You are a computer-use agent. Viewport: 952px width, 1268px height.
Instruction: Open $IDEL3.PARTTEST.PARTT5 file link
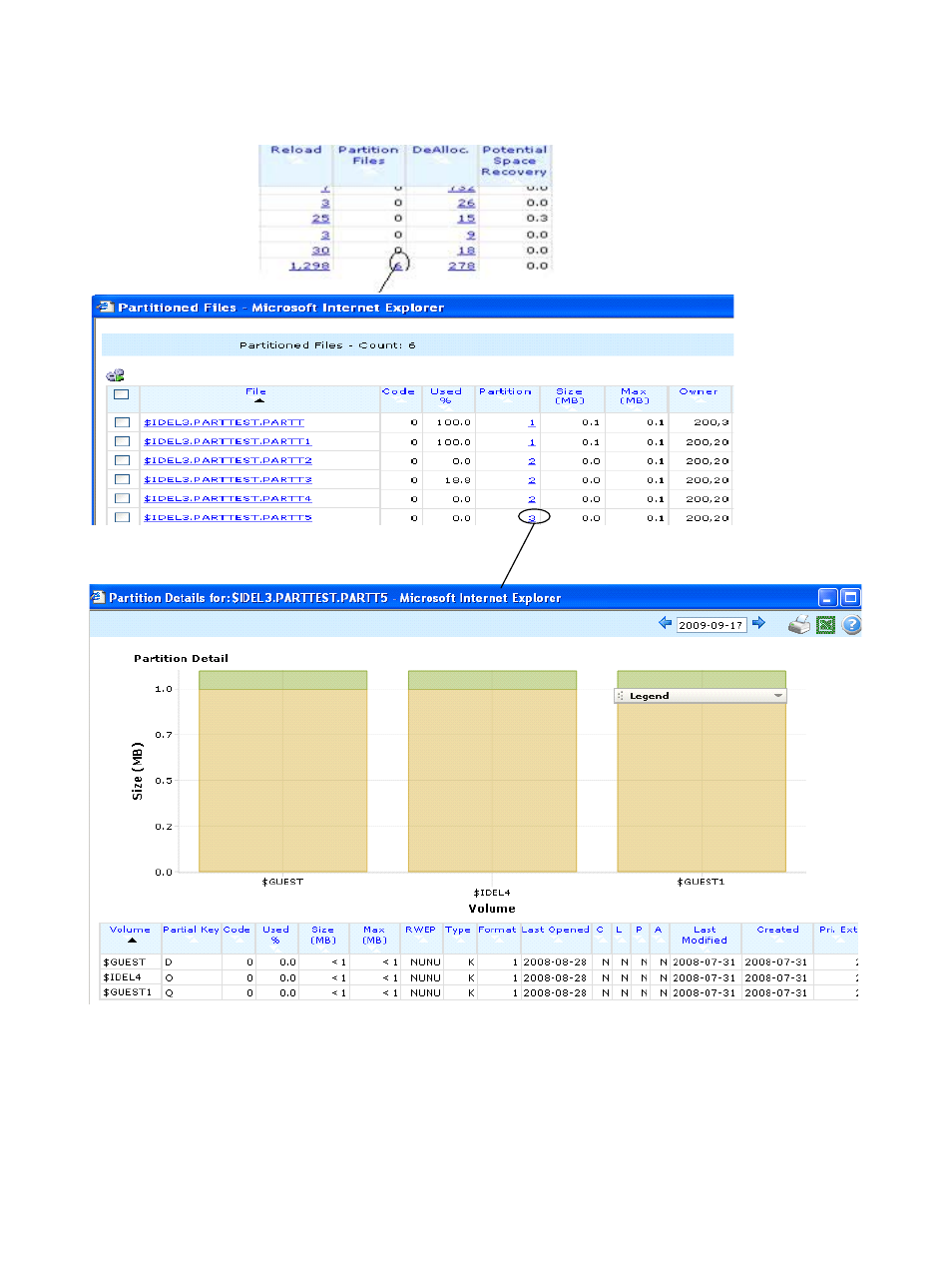[228, 517]
